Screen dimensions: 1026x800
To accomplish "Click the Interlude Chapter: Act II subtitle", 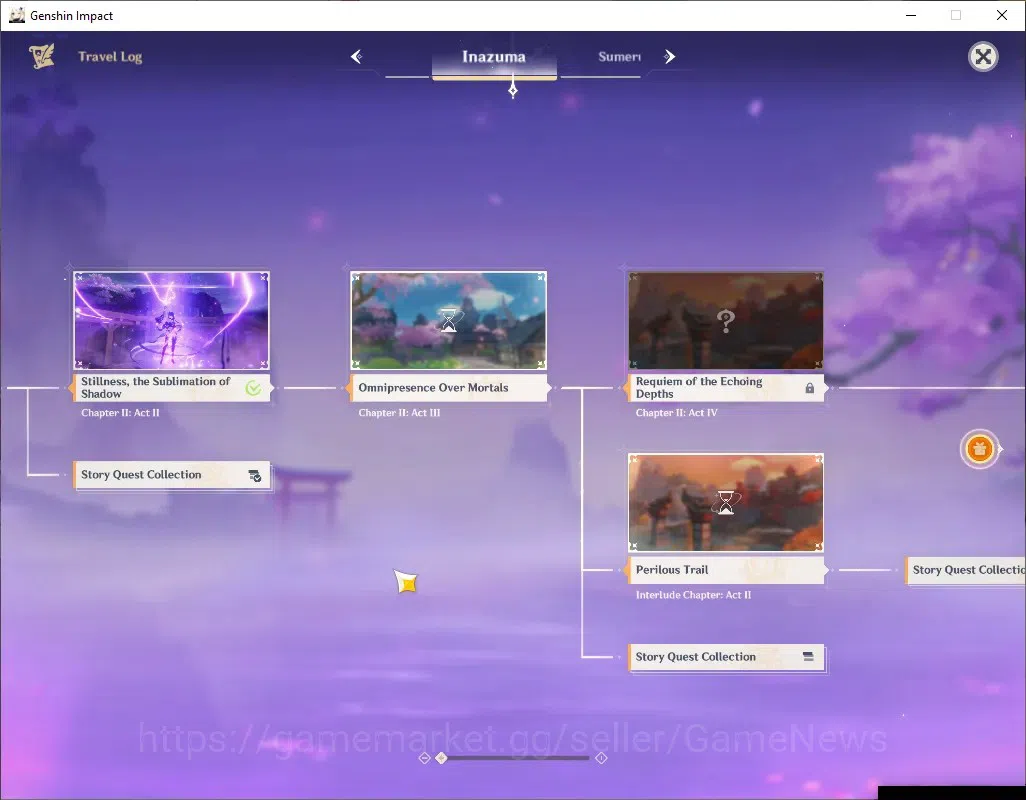I will click(x=694, y=595).
